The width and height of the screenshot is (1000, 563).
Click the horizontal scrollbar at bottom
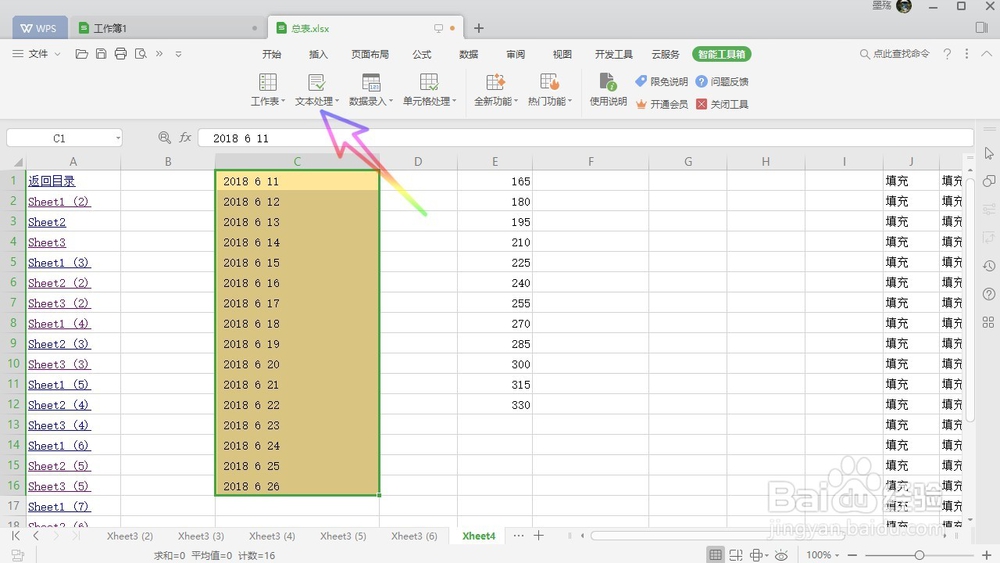pyautogui.click(x=717, y=536)
